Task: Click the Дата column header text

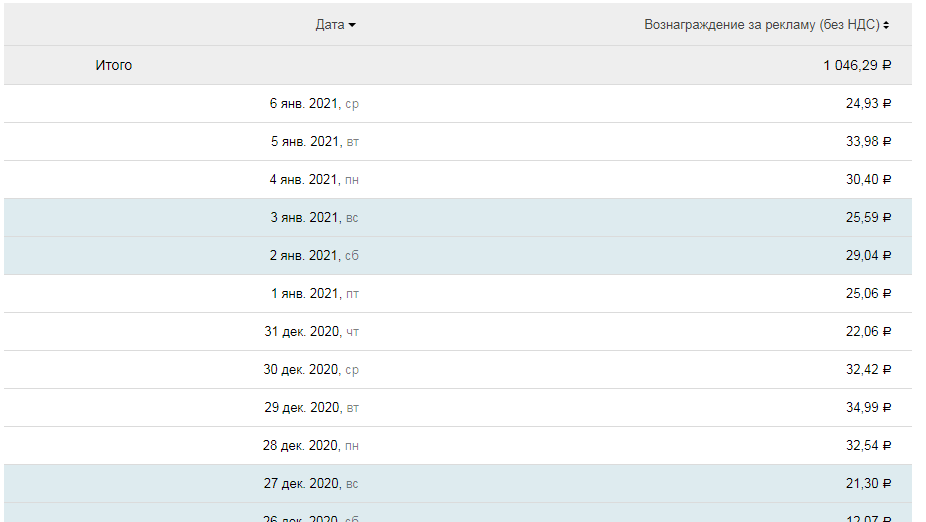Action: pyautogui.click(x=329, y=25)
